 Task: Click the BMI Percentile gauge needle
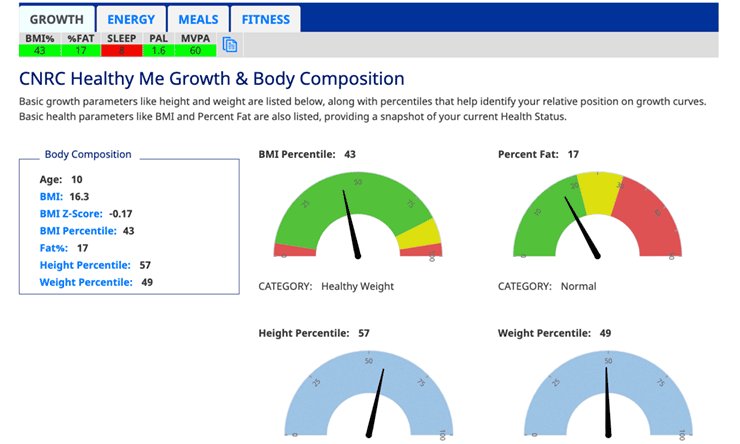(353, 223)
